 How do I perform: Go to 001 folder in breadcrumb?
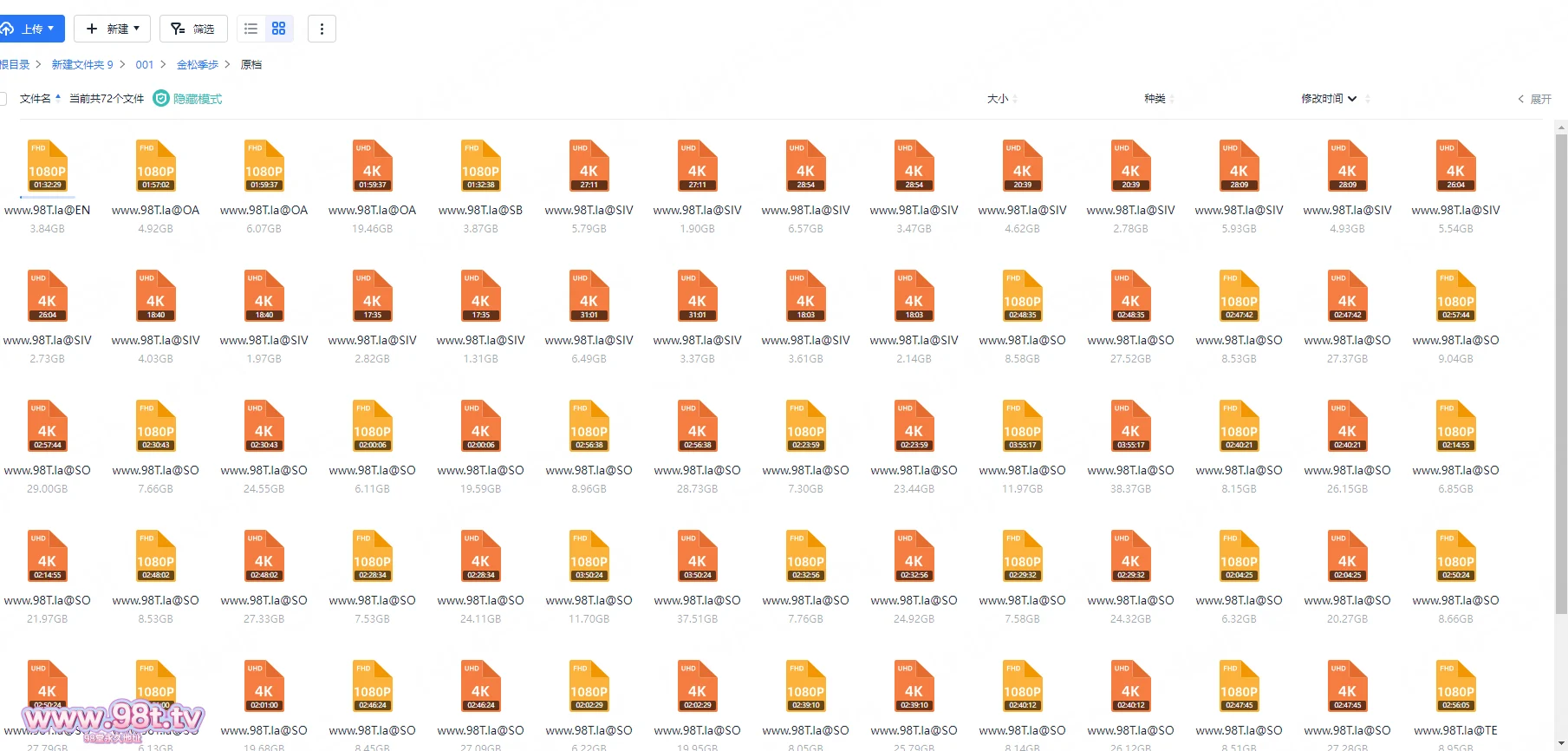click(x=144, y=64)
